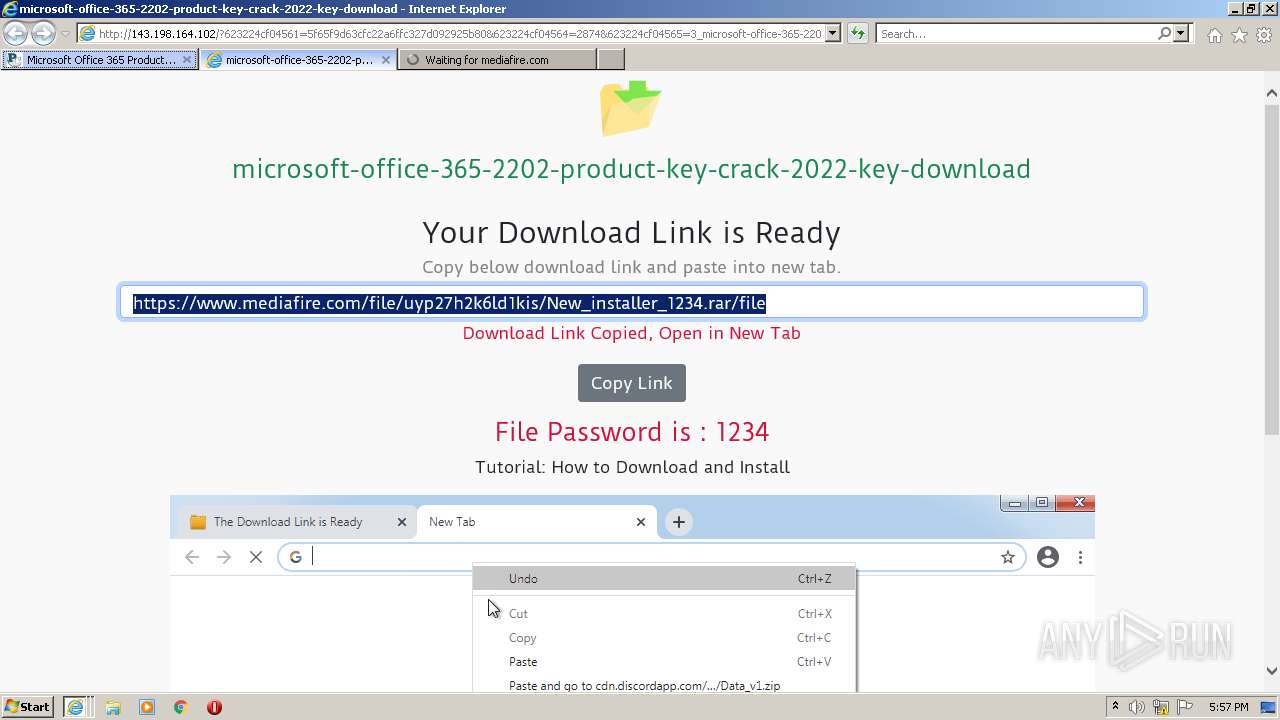The image size is (1280, 720).
Task: Click the yellow download folder image
Action: 631,107
